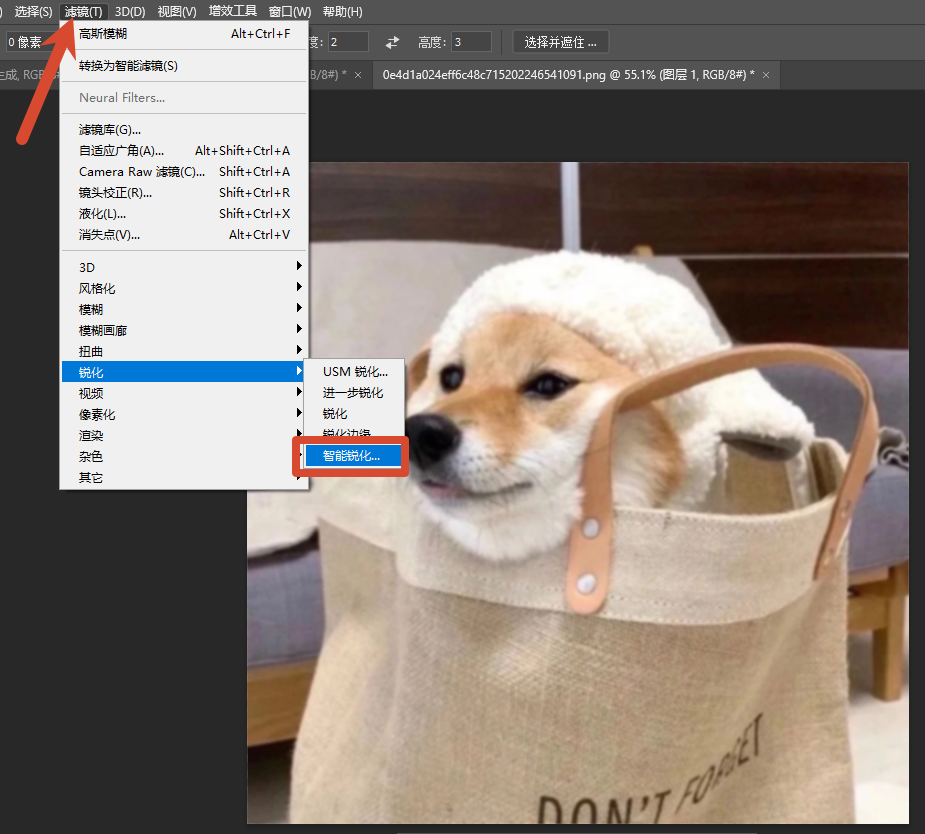Screen dimensions: 925x834
Task: Click the 选择并遮住 button
Action: pyautogui.click(x=560, y=42)
